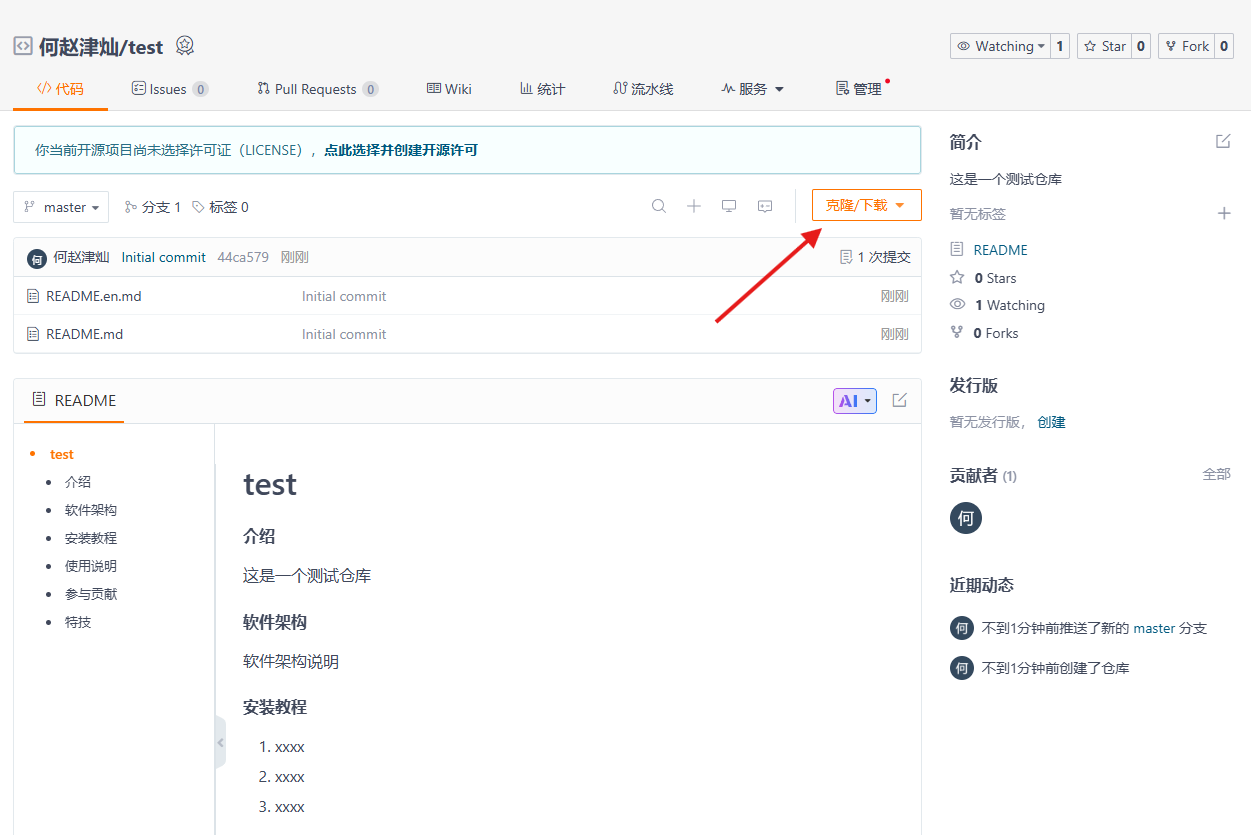Open the AI dropdown in the README header
The height and width of the screenshot is (835, 1251).
click(x=855, y=401)
